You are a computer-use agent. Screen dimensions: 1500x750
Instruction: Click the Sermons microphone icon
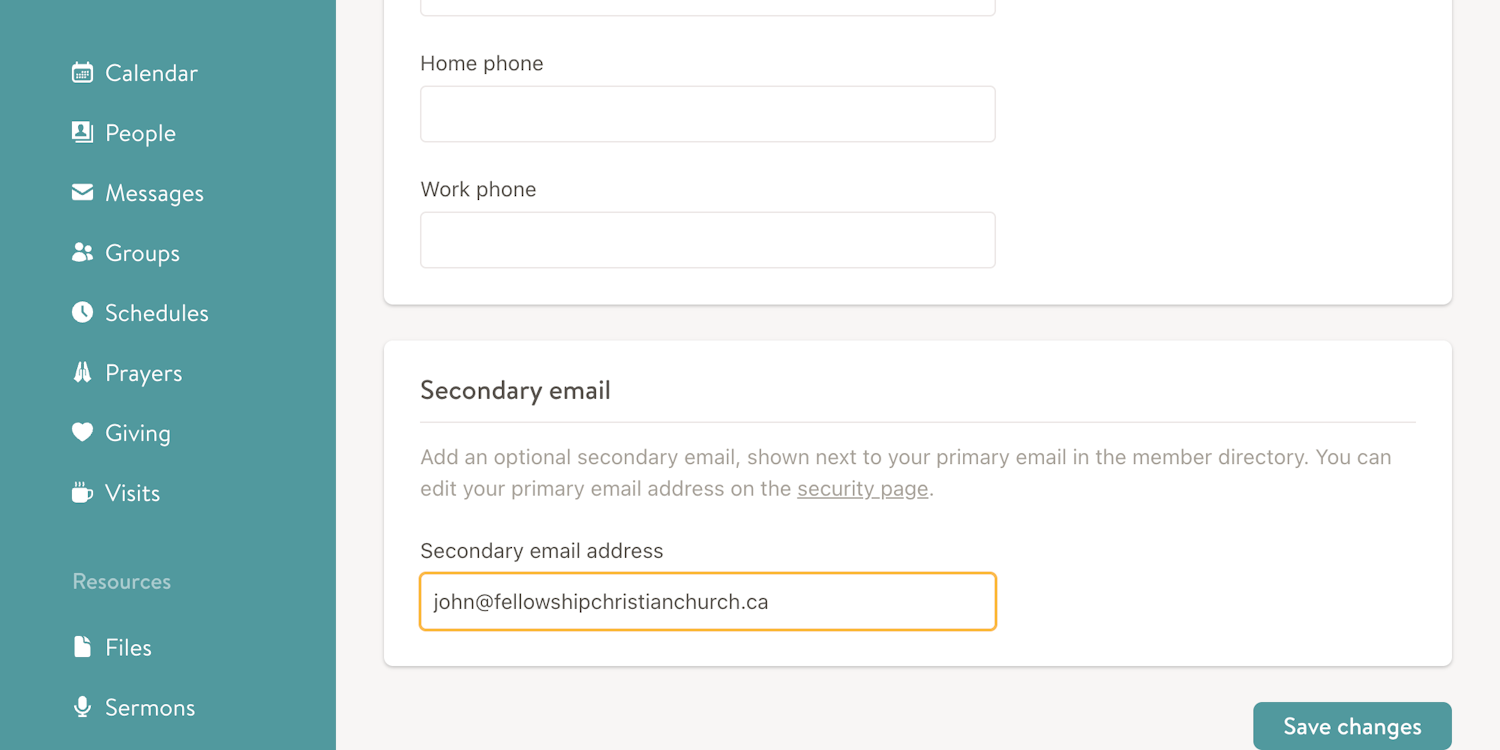click(x=82, y=707)
